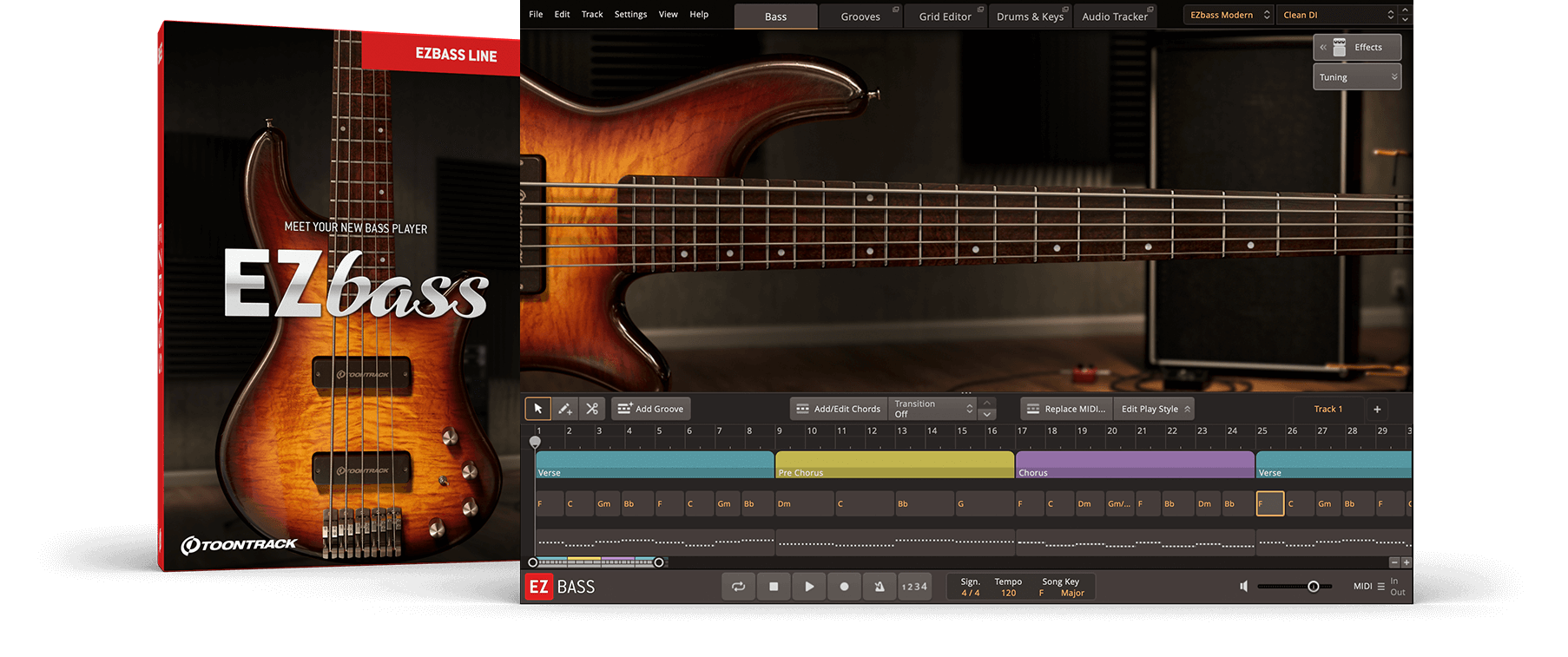Add a new track with plus icon
Screen dimensions: 1568x657
pyautogui.click(x=1377, y=409)
